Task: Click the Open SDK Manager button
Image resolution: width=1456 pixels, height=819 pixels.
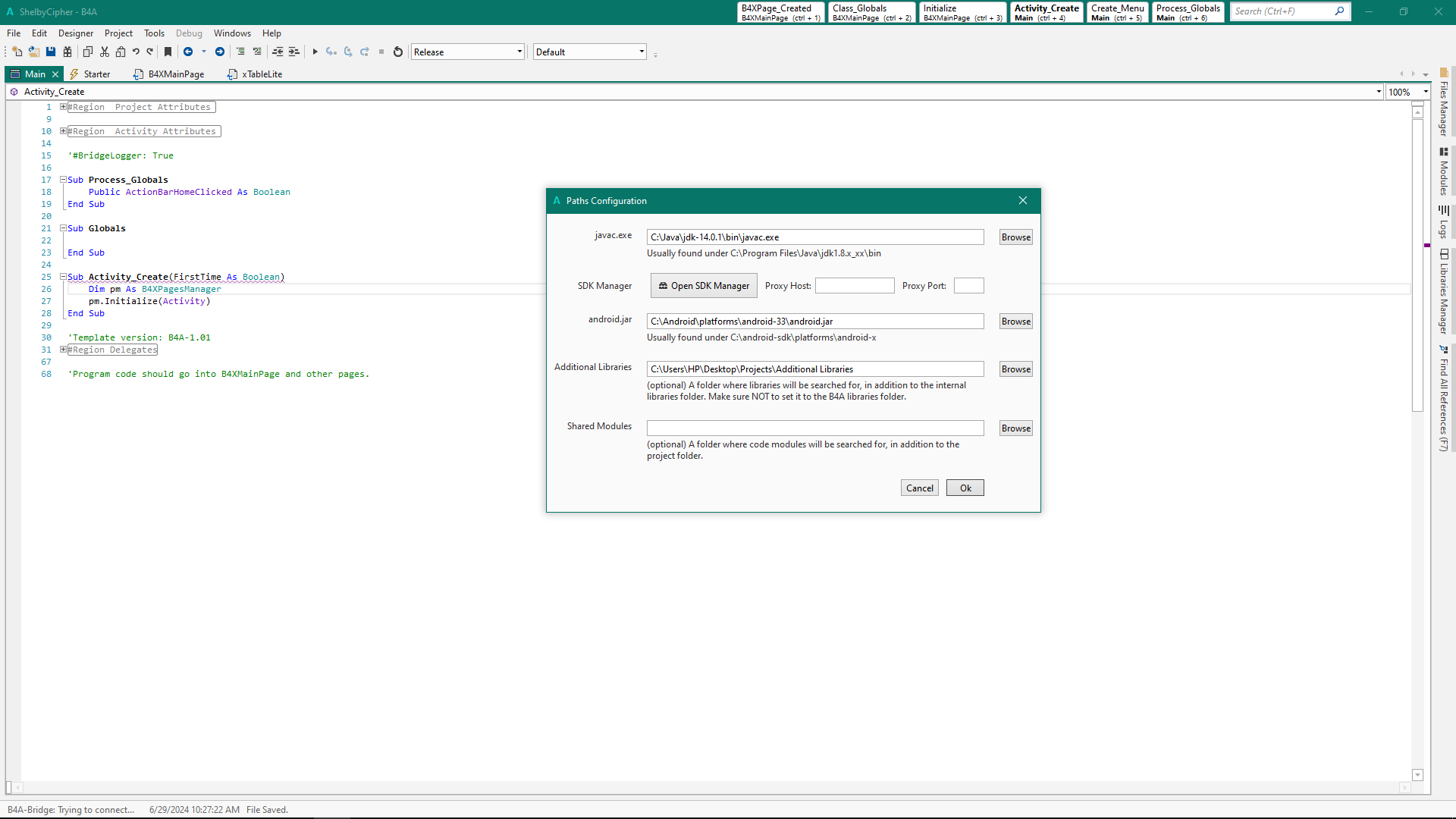Action: click(x=704, y=286)
